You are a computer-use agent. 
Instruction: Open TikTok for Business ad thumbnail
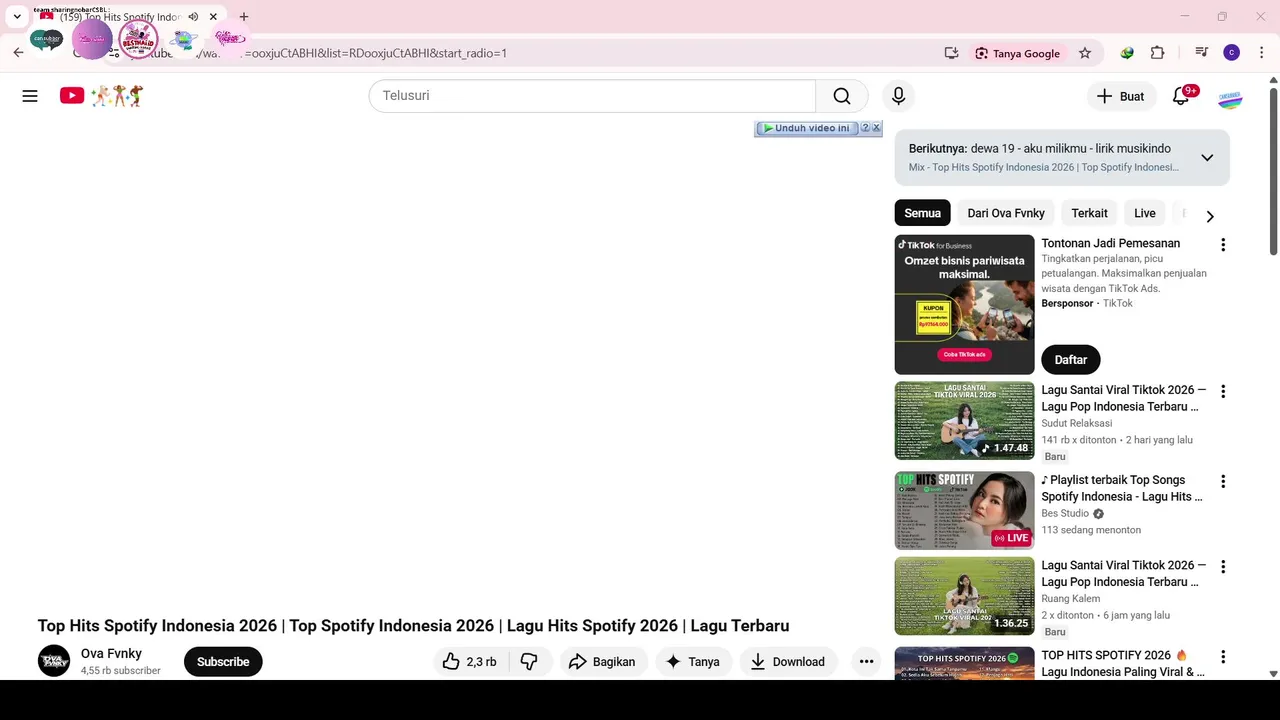[964, 305]
